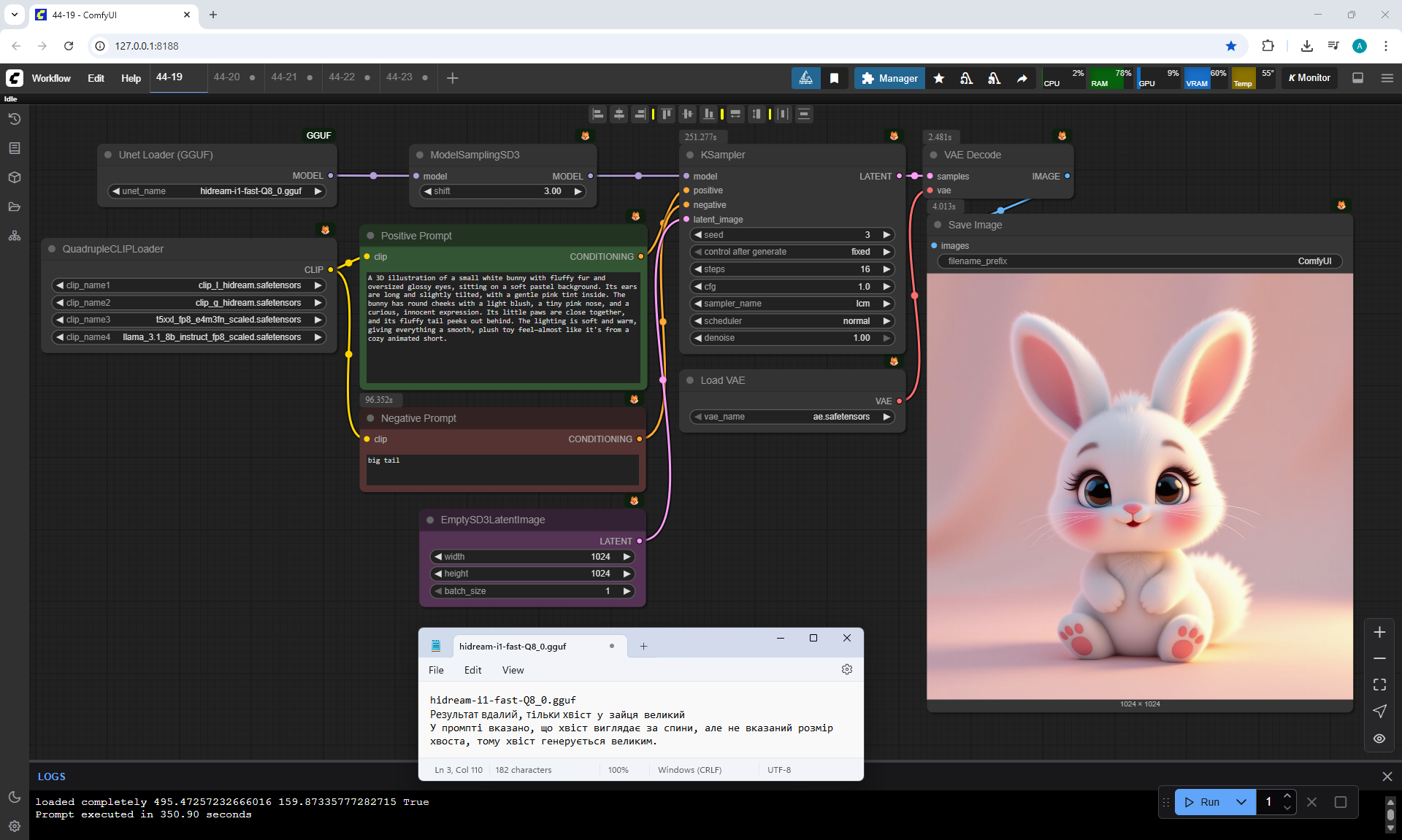This screenshot has width=1402, height=840.
Task: Click the align left edges icon
Action: tap(598, 114)
